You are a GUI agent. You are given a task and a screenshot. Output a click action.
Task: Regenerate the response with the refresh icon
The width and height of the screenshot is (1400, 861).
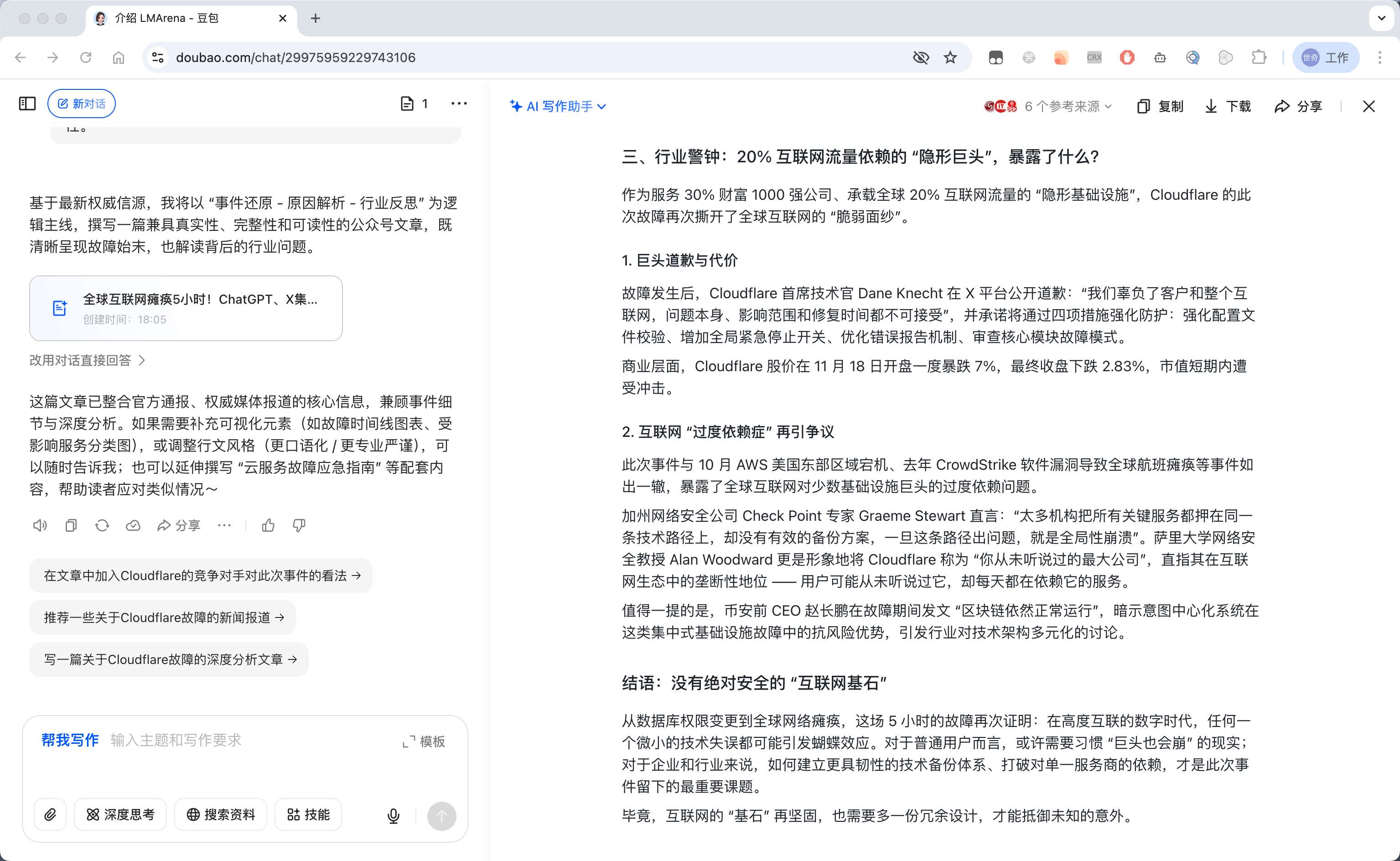(x=102, y=525)
